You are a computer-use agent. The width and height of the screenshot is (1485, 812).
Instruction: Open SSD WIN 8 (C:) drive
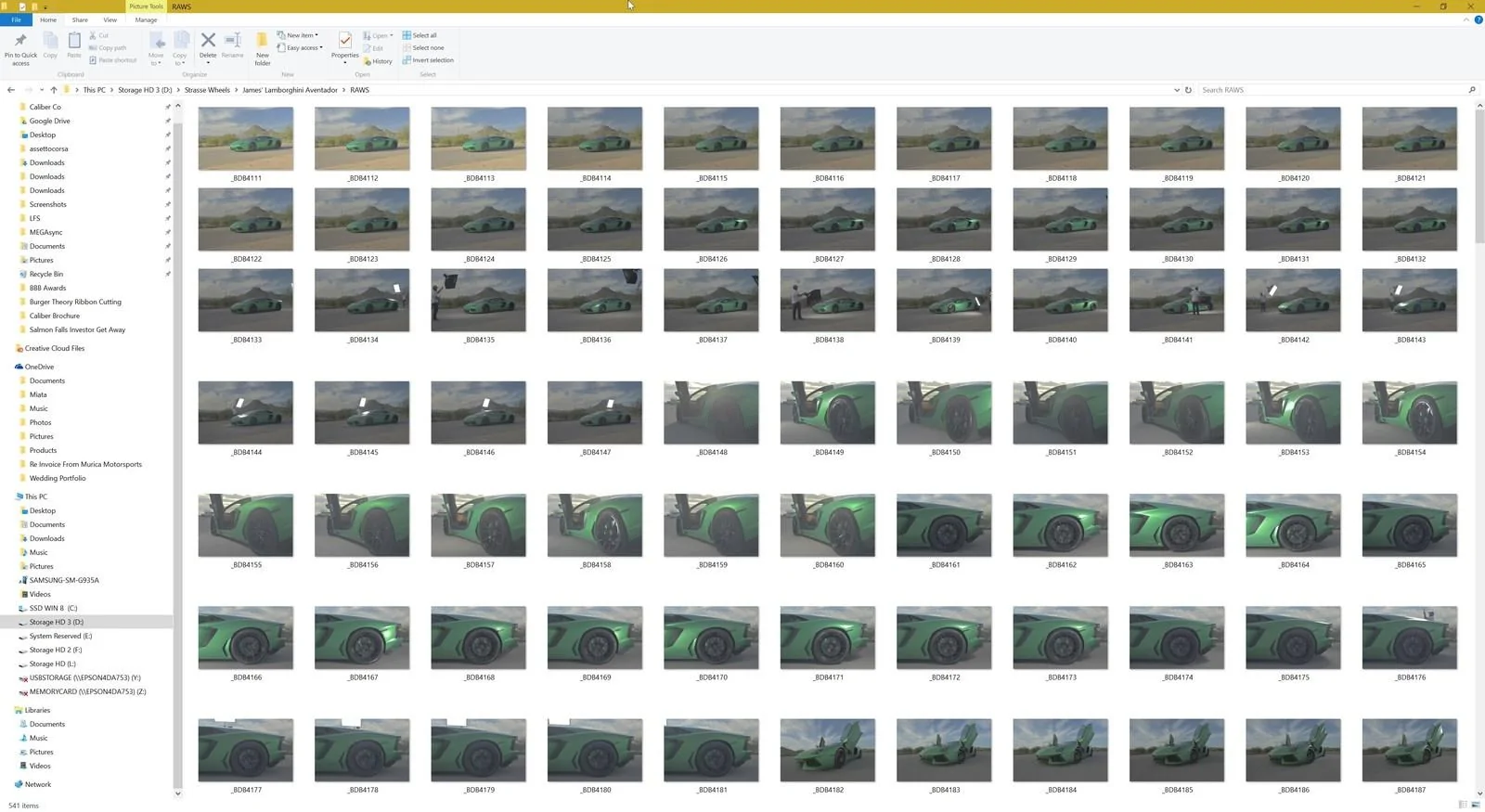click(53, 608)
